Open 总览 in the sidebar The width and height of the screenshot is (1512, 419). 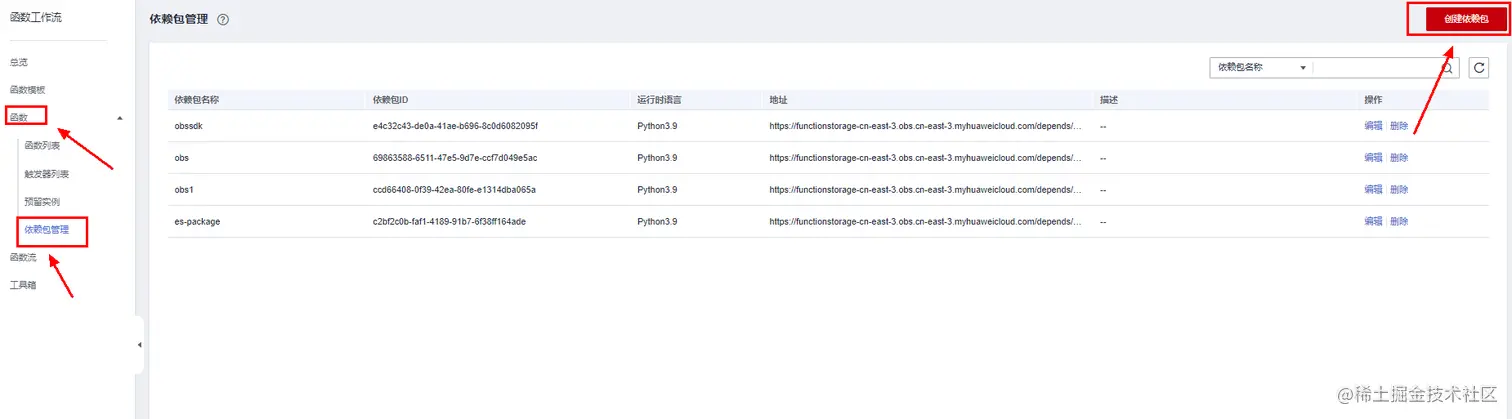19,62
